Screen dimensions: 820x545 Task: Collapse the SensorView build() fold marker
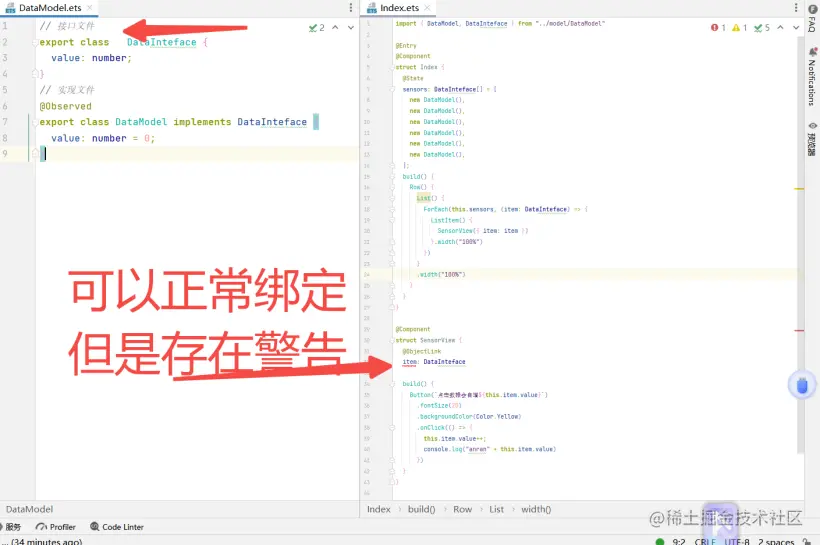(392, 384)
